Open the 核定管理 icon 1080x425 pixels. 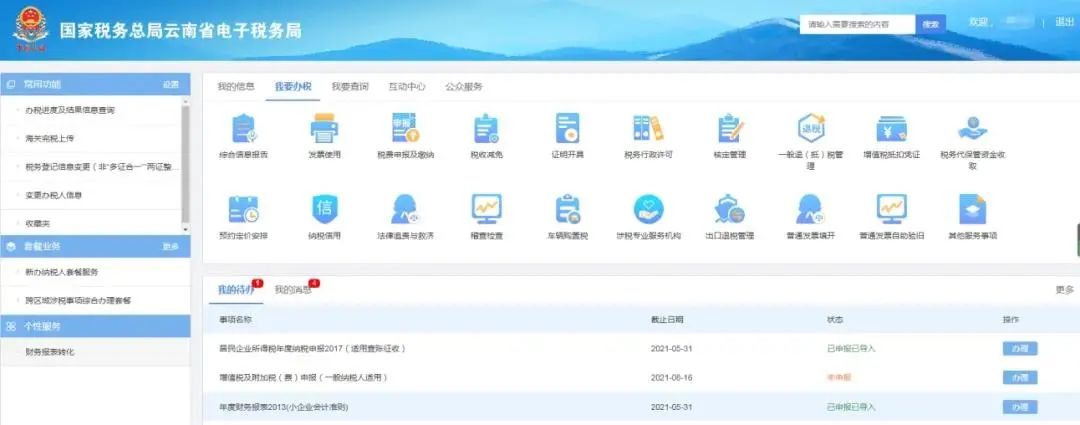click(x=729, y=129)
